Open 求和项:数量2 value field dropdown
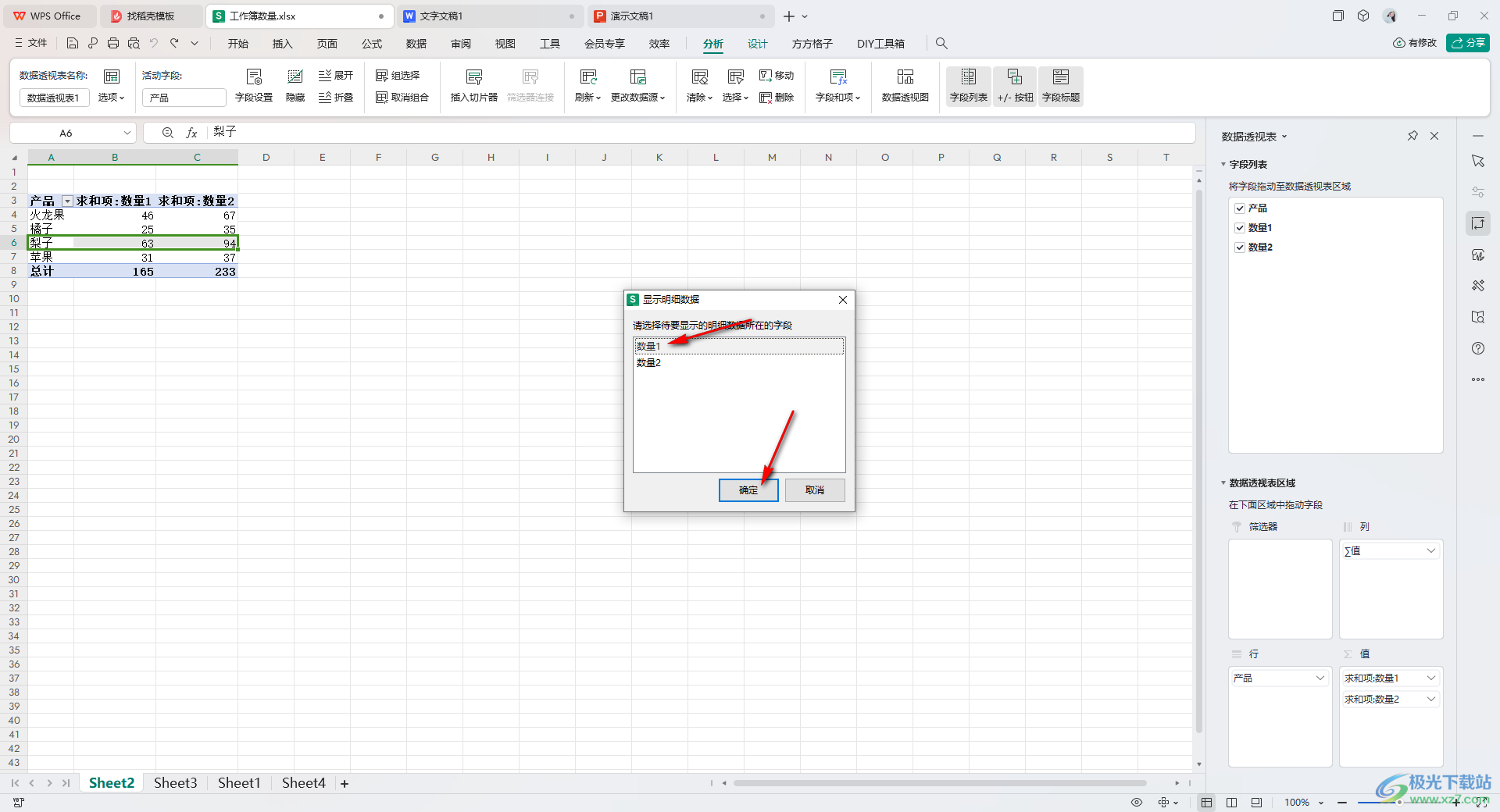 (x=1431, y=700)
